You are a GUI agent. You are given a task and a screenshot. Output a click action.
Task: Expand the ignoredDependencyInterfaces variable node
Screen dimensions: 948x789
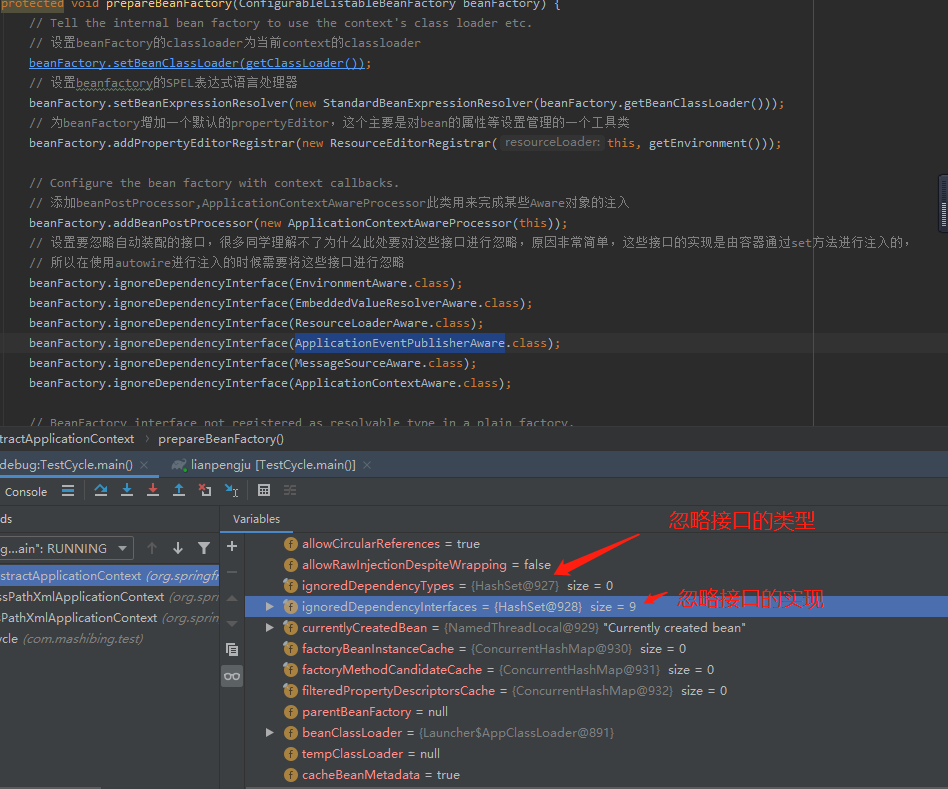coord(270,606)
